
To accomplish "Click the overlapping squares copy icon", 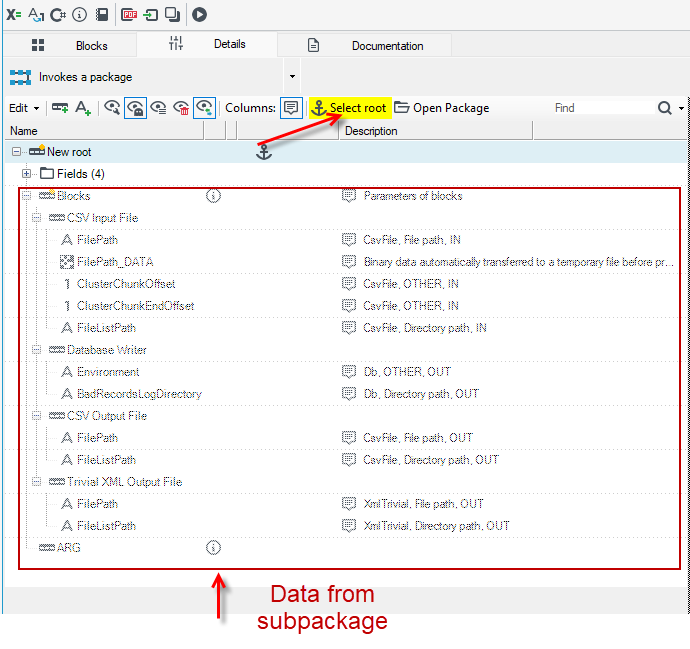I will pyautogui.click(x=172, y=15).
